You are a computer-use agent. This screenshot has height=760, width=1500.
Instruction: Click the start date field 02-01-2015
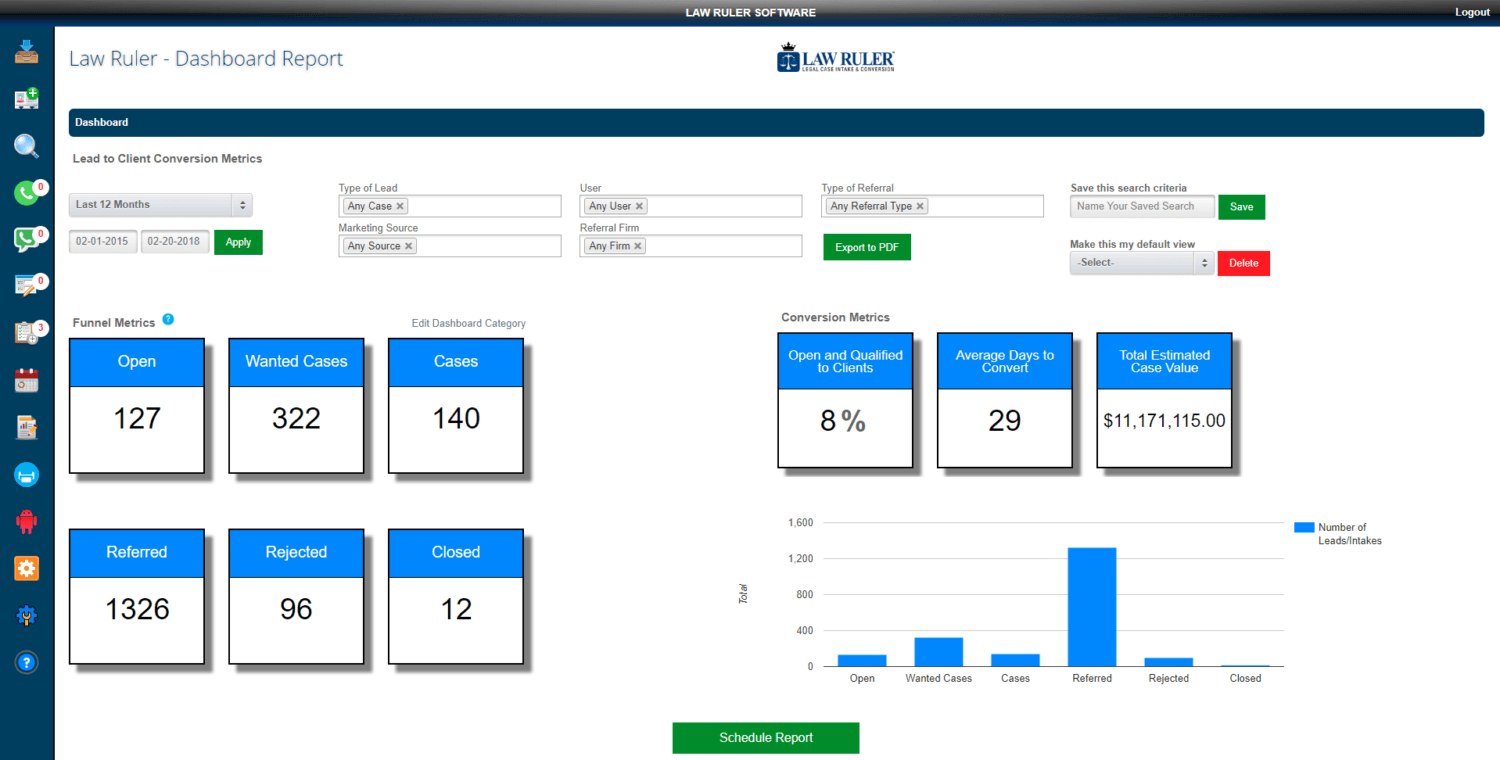[104, 242]
